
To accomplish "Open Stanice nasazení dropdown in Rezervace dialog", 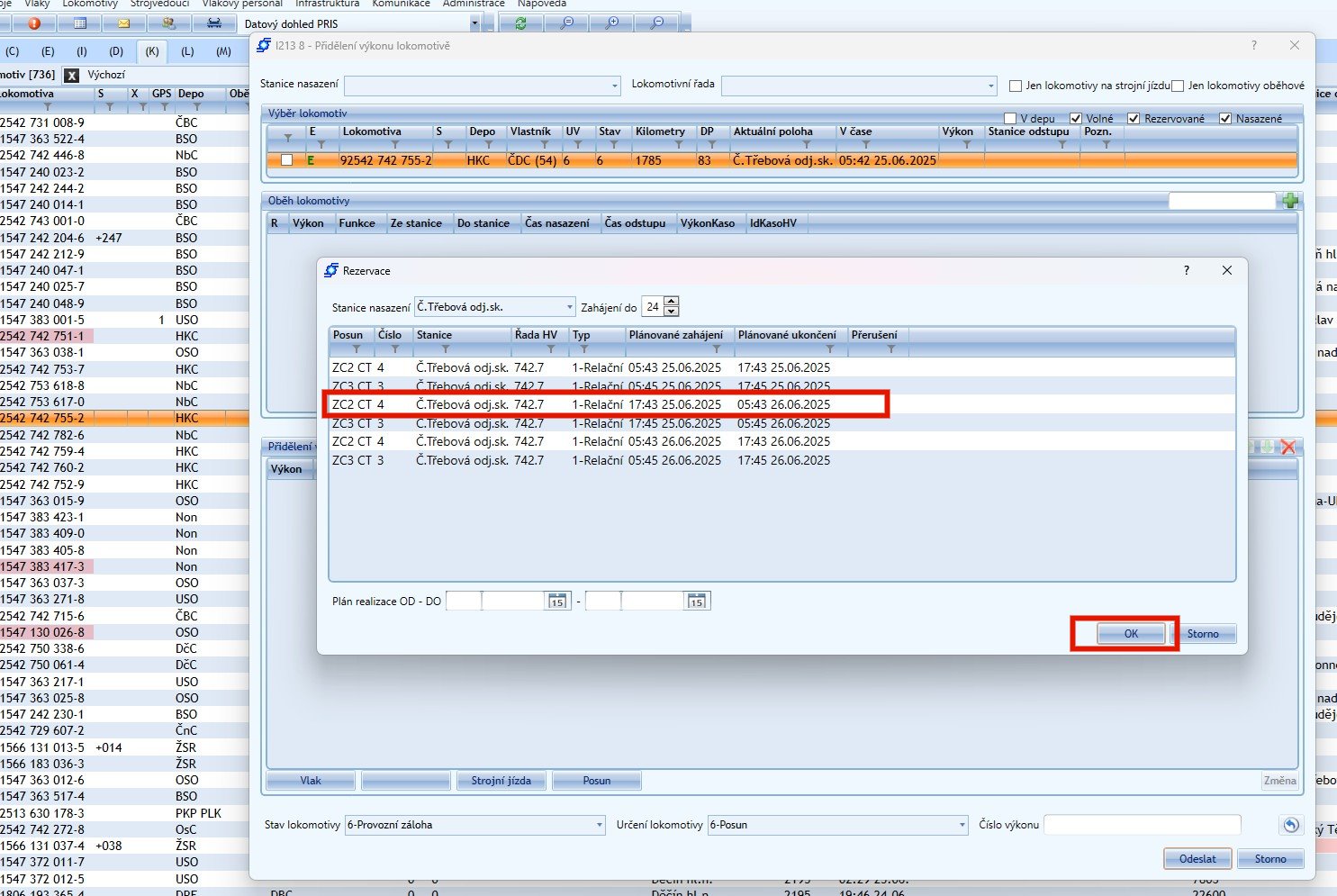I will [569, 308].
